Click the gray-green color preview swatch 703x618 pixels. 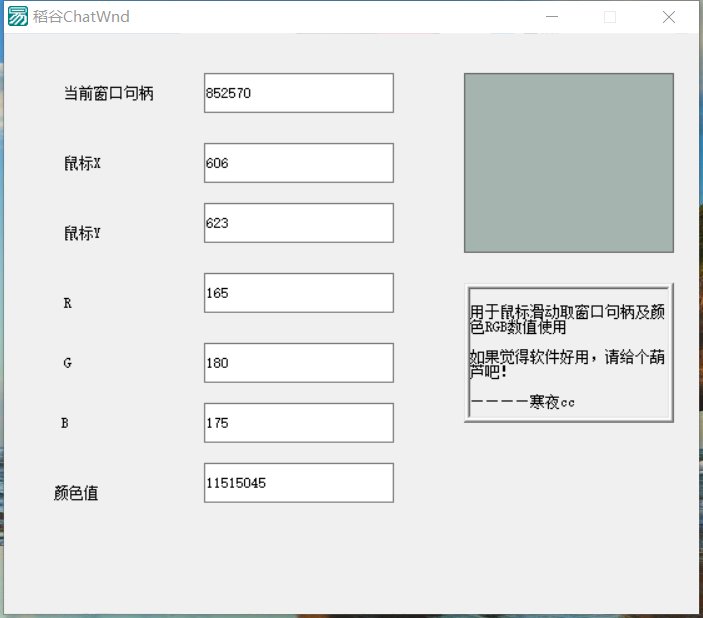coord(568,162)
